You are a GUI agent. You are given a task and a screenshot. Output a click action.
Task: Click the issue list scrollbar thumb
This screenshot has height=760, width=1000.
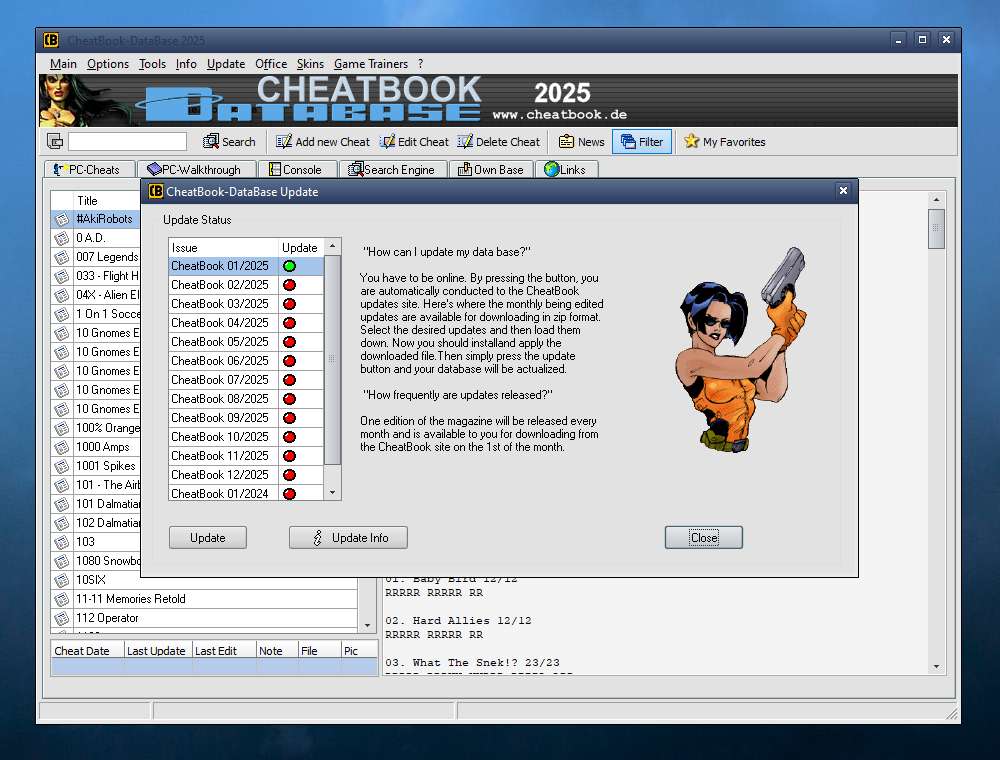[x=332, y=359]
